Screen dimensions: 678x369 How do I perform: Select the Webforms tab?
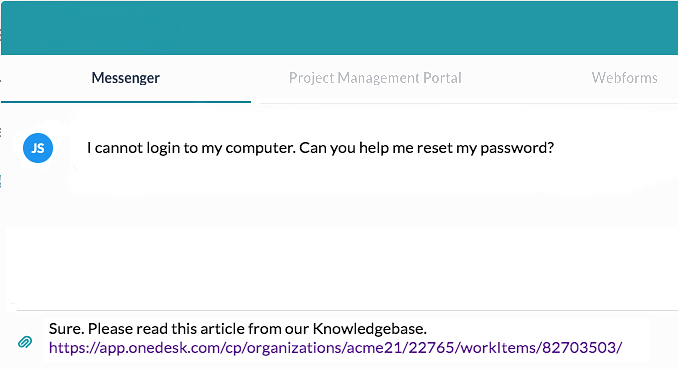[x=624, y=78]
